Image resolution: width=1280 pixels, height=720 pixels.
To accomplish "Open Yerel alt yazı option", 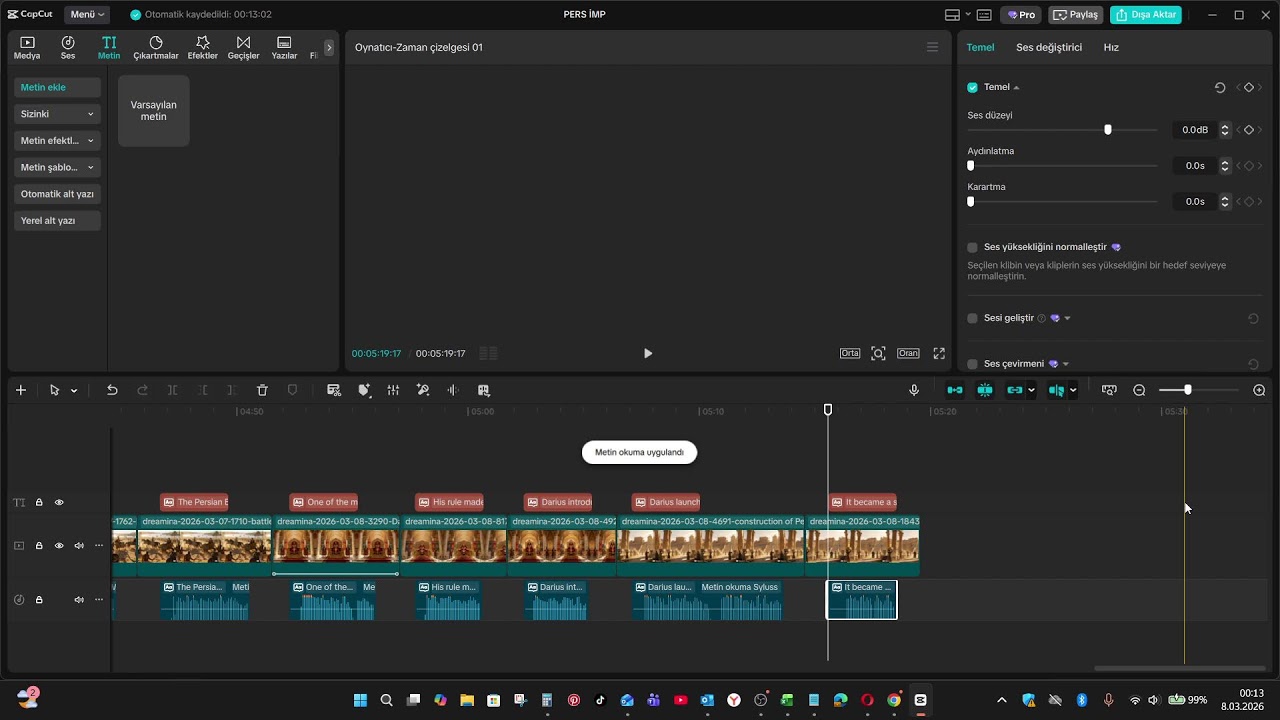I will tap(58, 220).
